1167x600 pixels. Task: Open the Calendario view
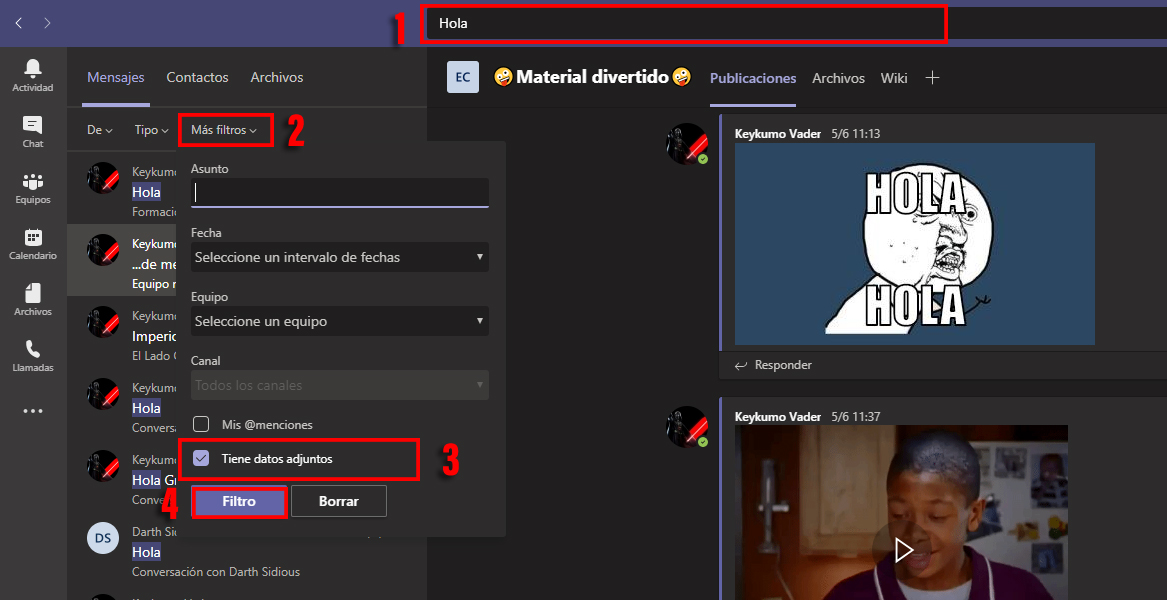32,243
